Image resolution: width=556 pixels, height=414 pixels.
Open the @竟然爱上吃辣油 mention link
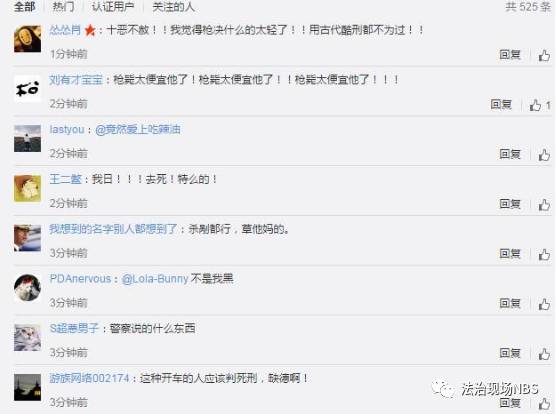tap(138, 129)
